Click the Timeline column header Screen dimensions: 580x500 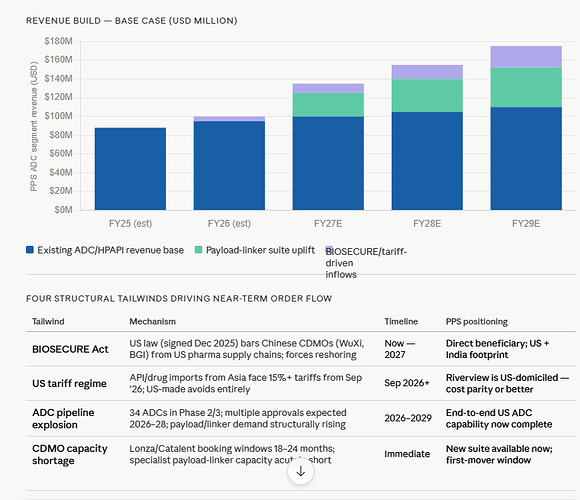click(x=401, y=321)
